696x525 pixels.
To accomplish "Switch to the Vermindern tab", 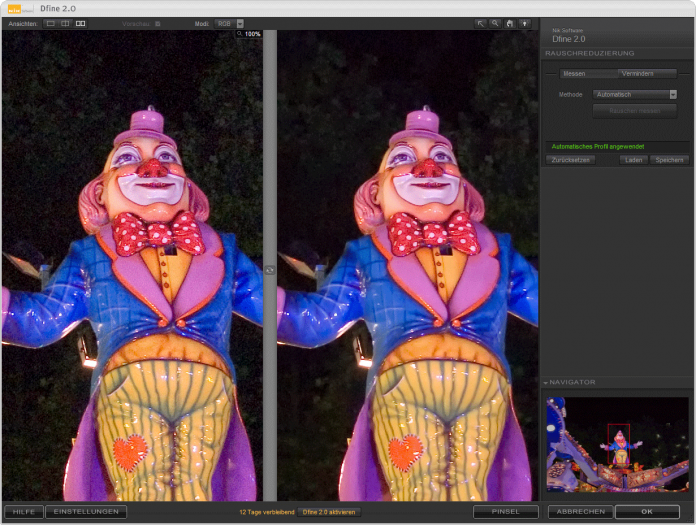I will pyautogui.click(x=637, y=73).
